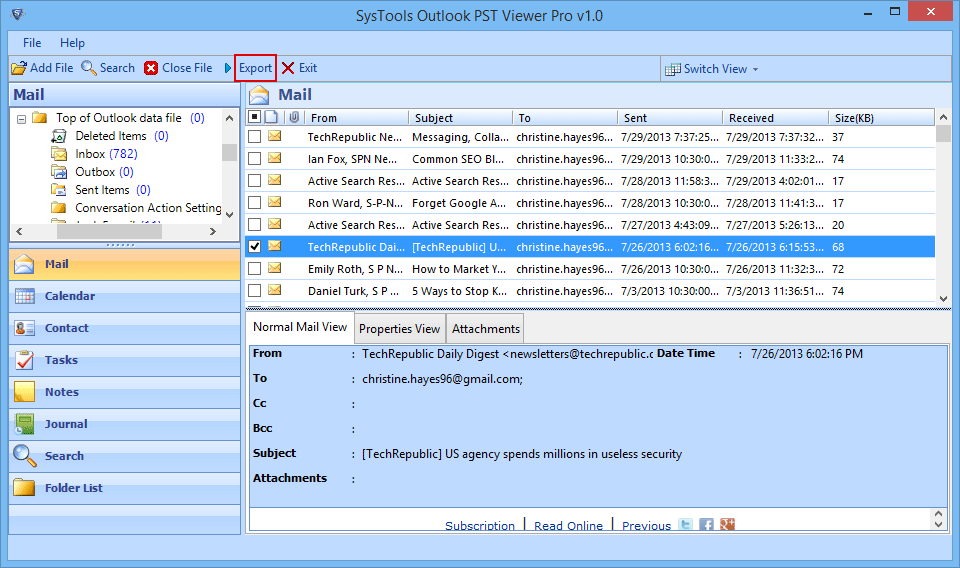Image resolution: width=960 pixels, height=568 pixels.
Task: Click the Close File toolbar button
Action: [x=178, y=68]
